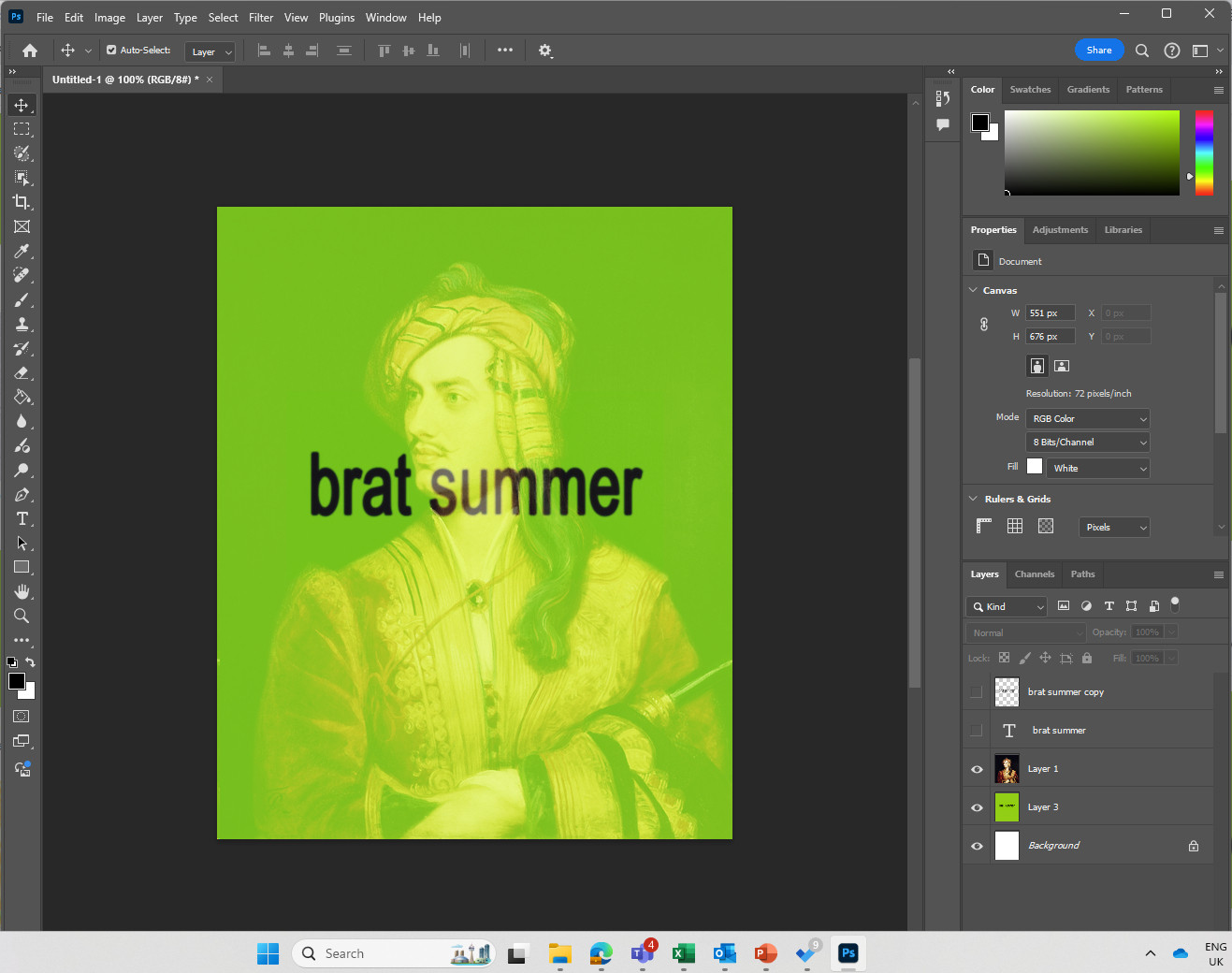Toggle Quick Mask mode

(x=22, y=716)
